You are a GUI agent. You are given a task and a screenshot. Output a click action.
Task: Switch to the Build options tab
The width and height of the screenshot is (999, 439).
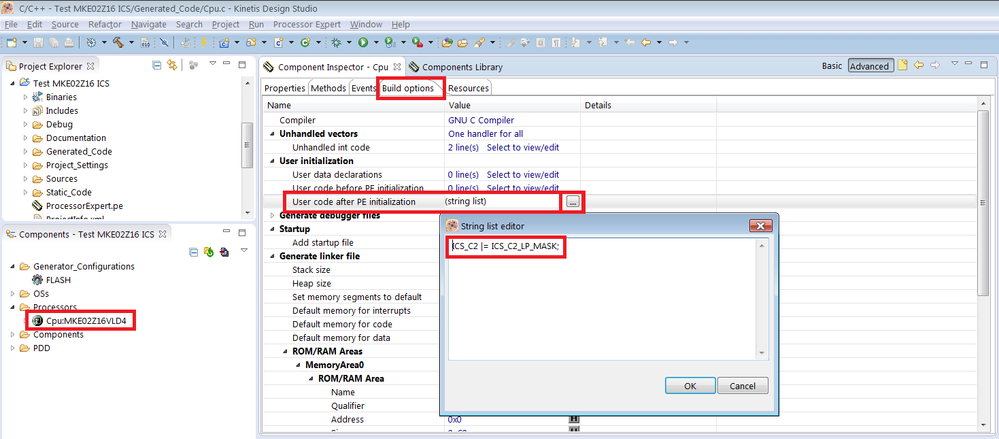tap(408, 88)
